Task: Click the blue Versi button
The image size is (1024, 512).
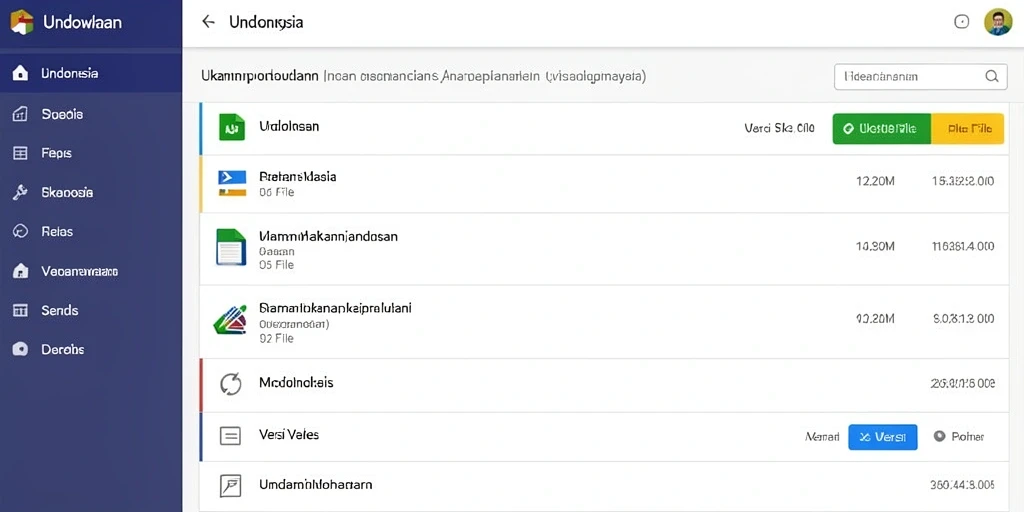Action: [882, 437]
